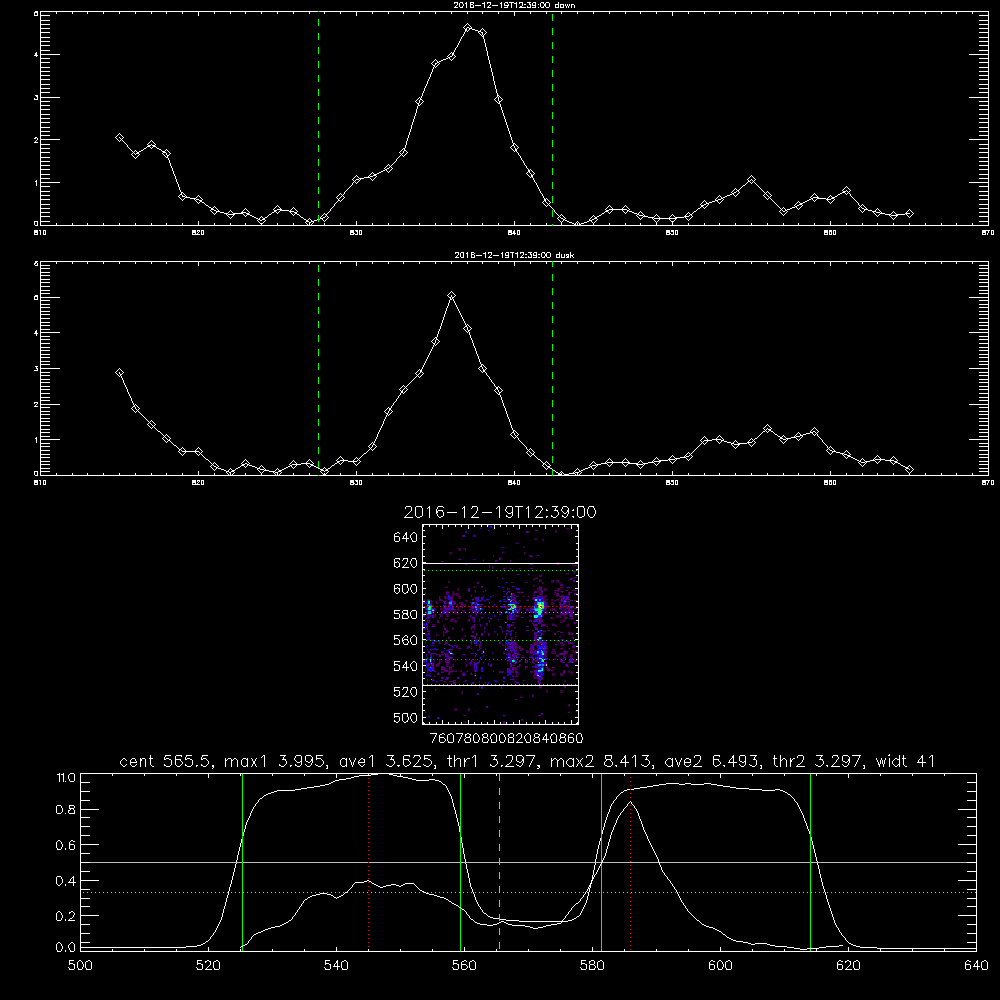Click the 580 label on heatmap y-axis
This screenshot has width=1000, height=1000.
pyautogui.click(x=406, y=615)
